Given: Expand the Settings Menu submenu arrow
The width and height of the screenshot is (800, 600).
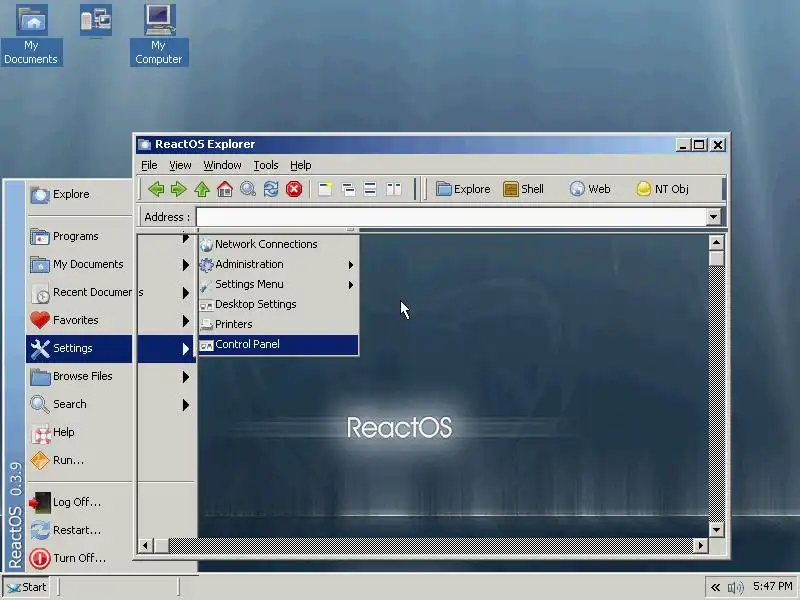Looking at the screenshot, I should [x=351, y=285].
